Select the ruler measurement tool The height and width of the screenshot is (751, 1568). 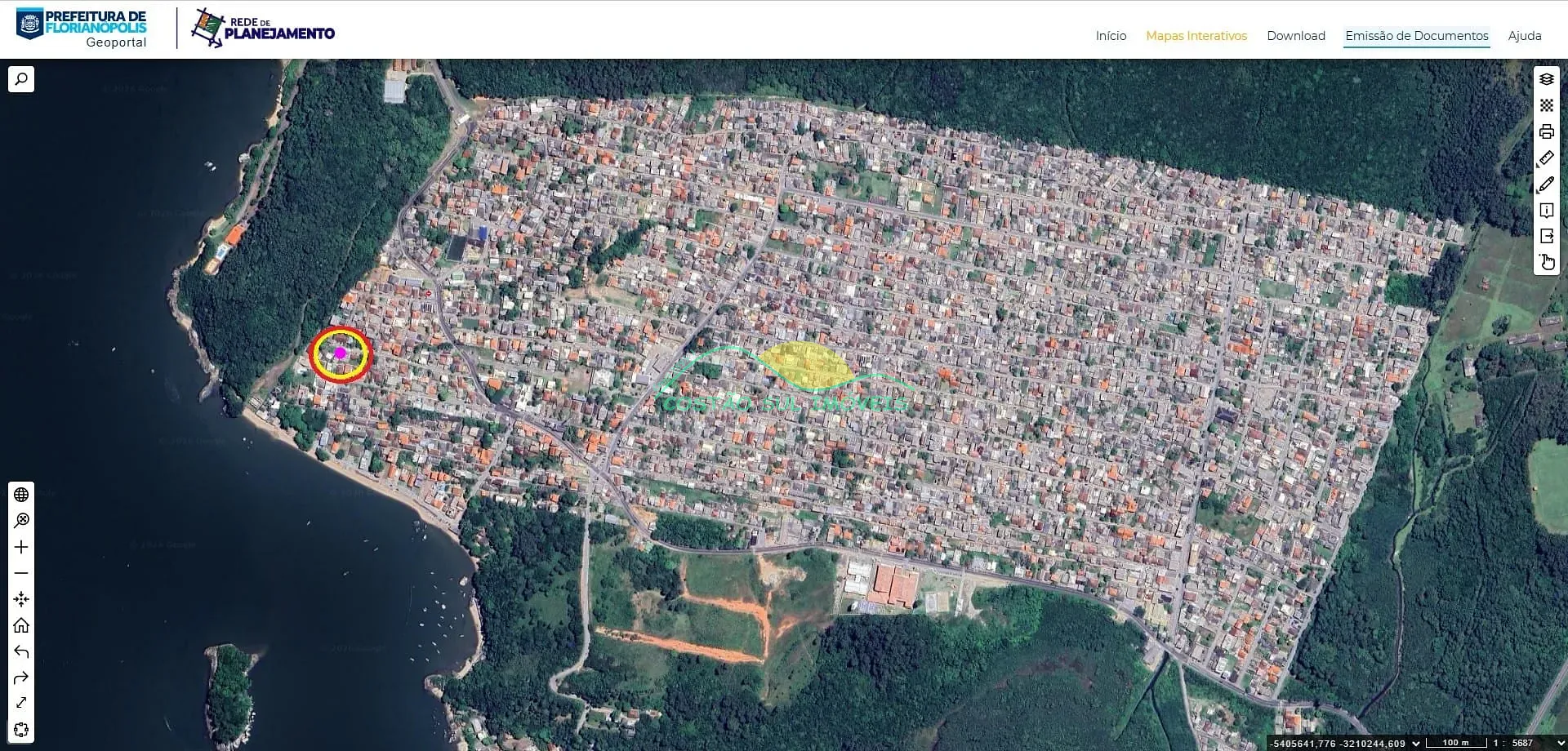(1546, 158)
